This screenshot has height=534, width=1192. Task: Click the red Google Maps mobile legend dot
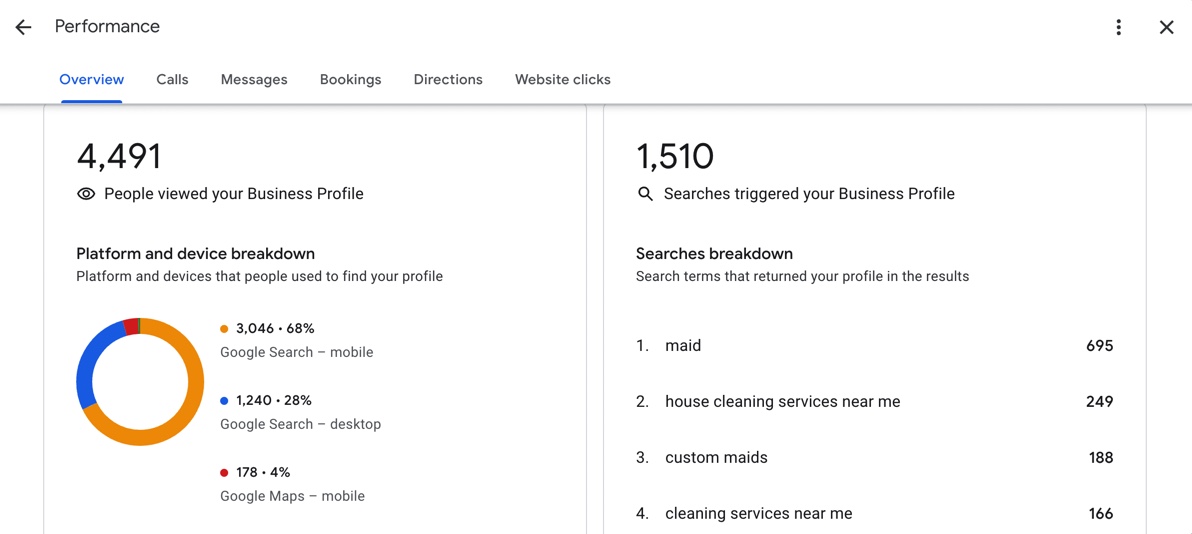[x=224, y=472]
